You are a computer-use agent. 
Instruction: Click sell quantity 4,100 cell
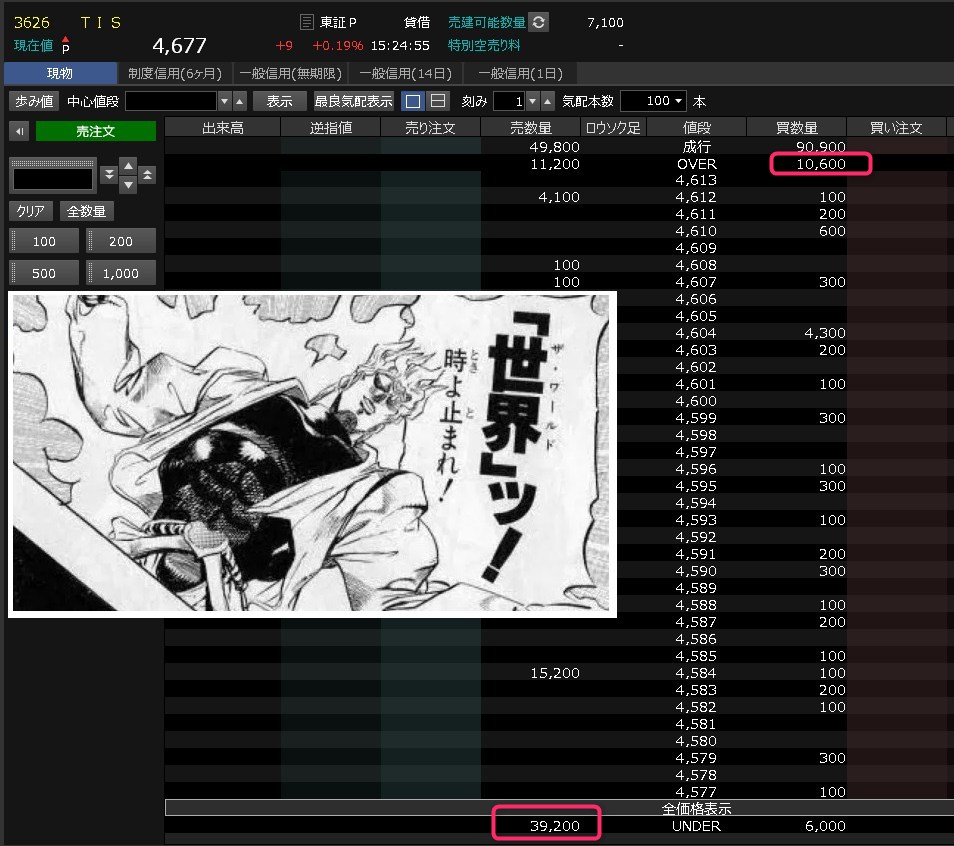click(559, 197)
